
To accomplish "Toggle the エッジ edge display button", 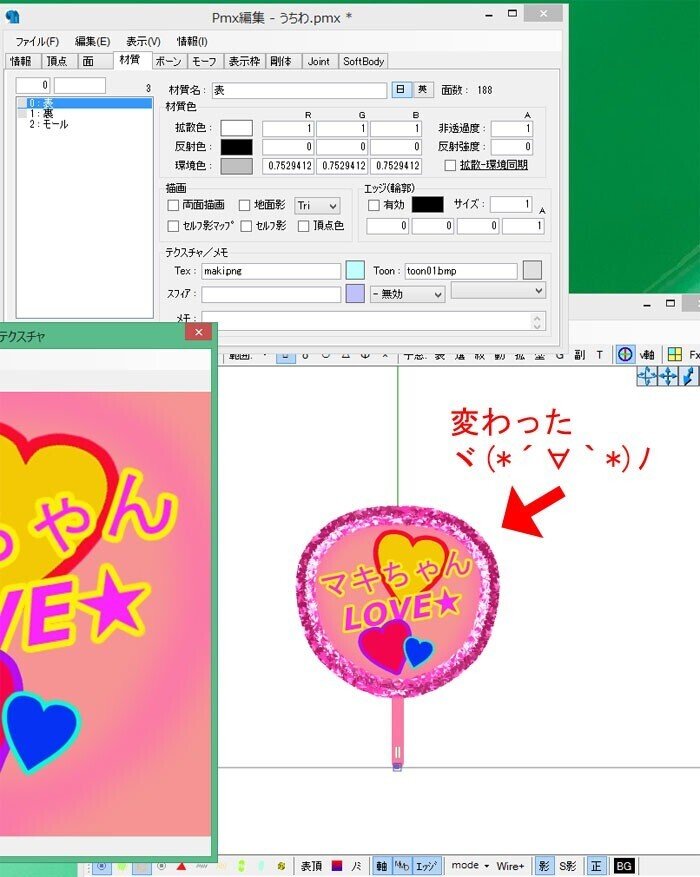I will [425, 866].
